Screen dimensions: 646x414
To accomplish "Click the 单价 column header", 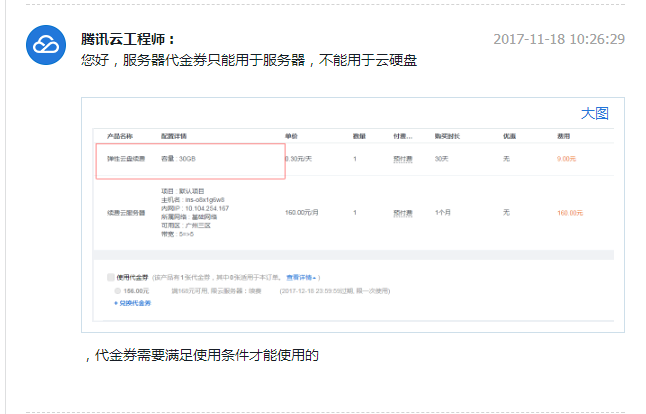I will [291, 136].
